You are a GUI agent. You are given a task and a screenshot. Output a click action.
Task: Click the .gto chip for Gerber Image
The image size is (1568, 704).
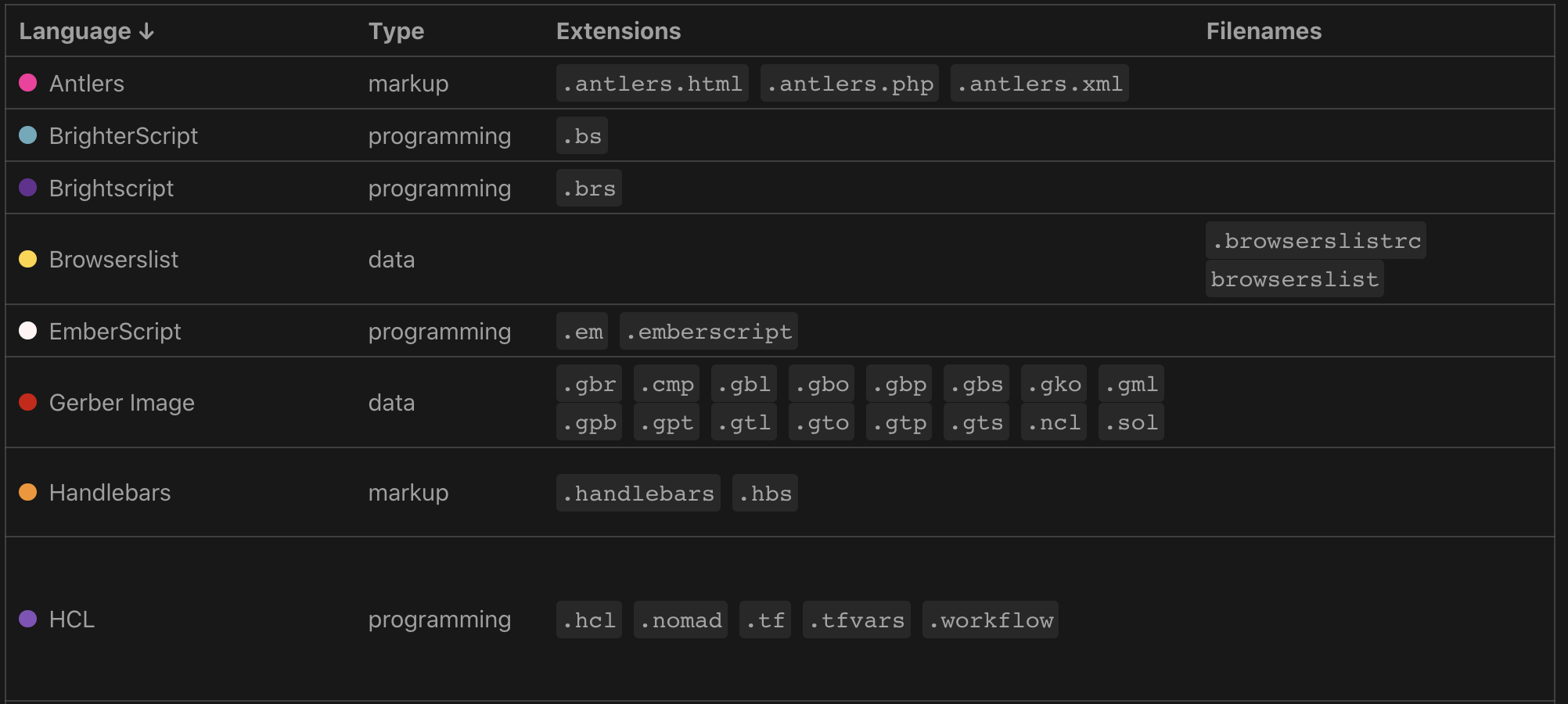click(x=821, y=422)
